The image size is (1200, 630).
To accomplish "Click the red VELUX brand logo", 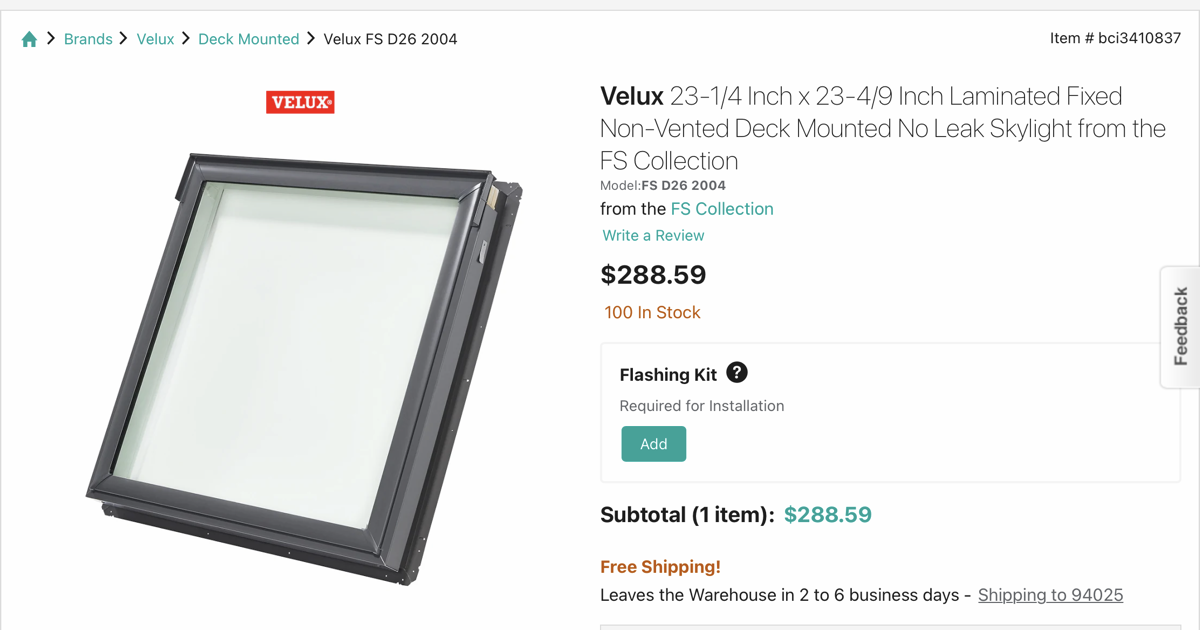I will pyautogui.click(x=300, y=101).
